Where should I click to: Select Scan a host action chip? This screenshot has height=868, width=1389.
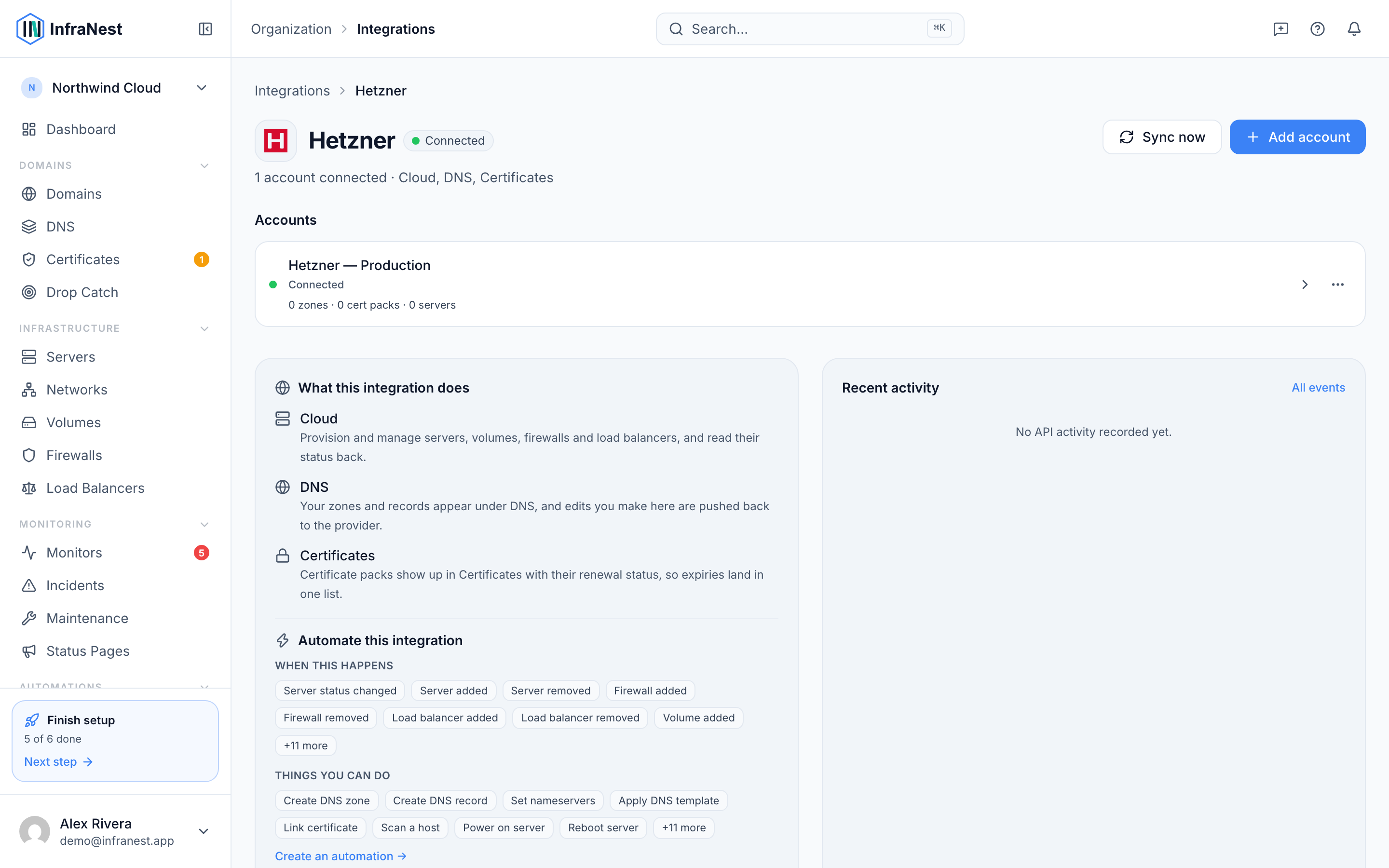(x=410, y=828)
